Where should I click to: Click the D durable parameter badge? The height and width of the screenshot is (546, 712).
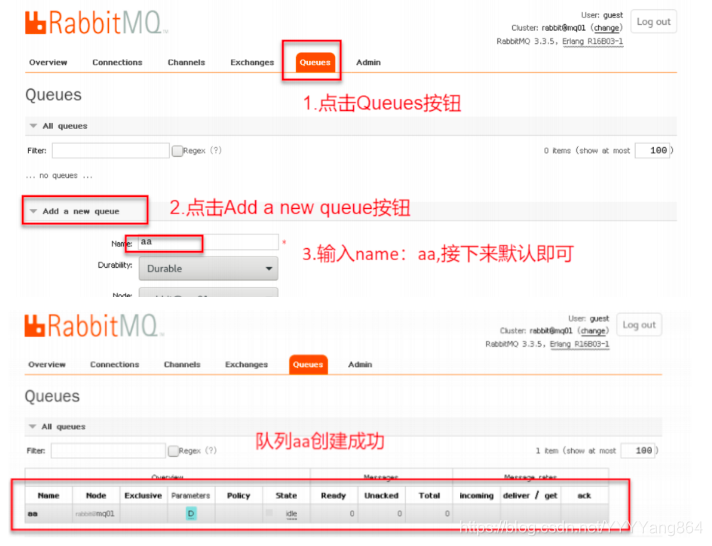191,514
